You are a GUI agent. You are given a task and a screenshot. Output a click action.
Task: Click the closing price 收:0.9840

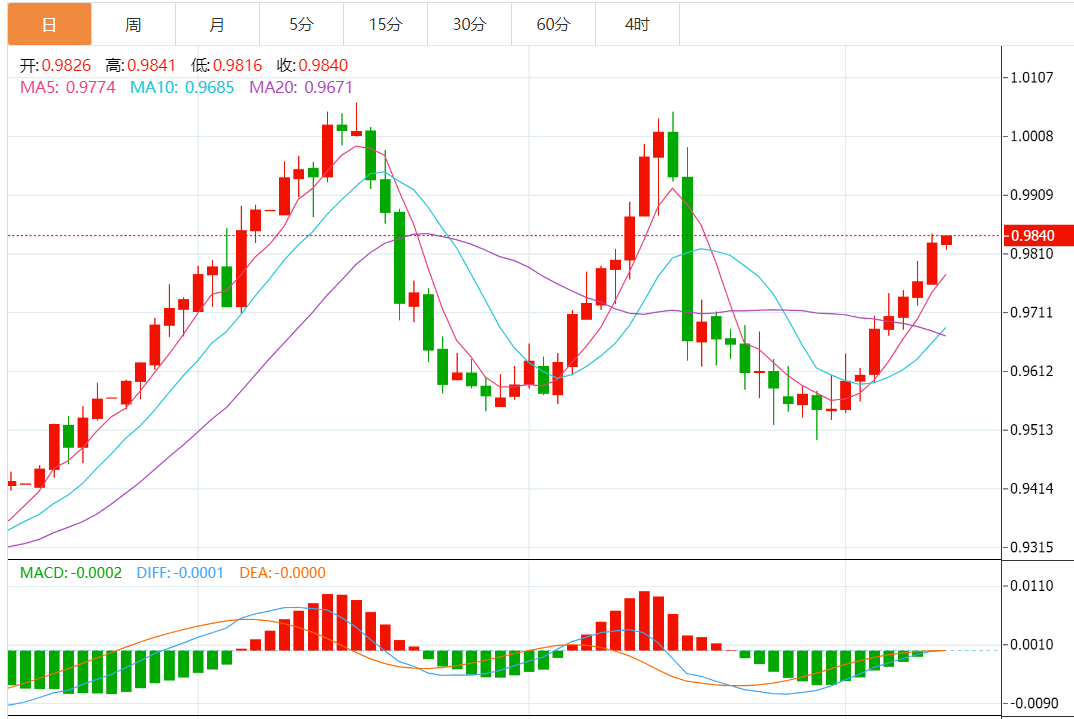(312, 66)
